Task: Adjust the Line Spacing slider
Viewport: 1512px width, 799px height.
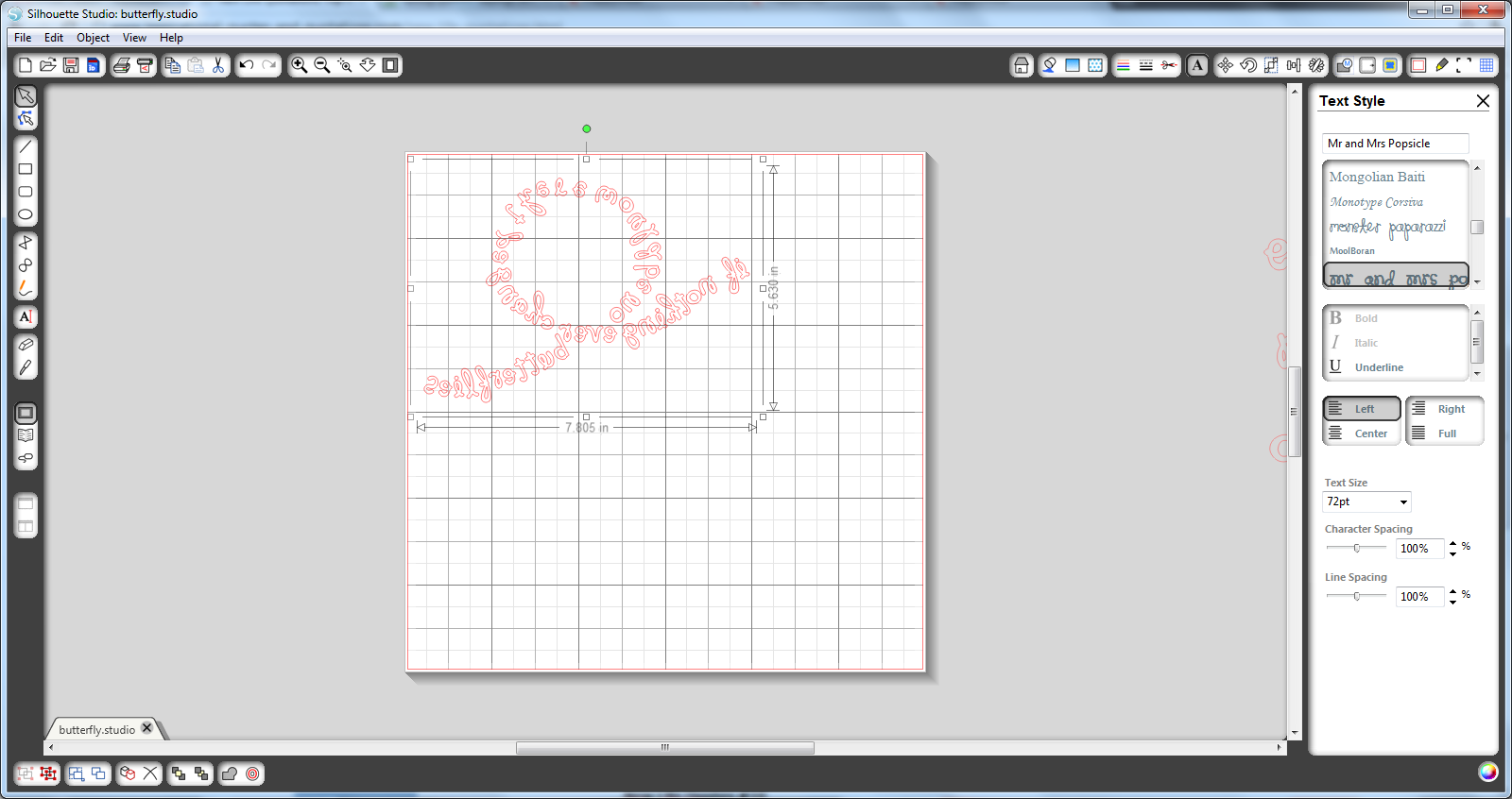Action: [1357, 596]
